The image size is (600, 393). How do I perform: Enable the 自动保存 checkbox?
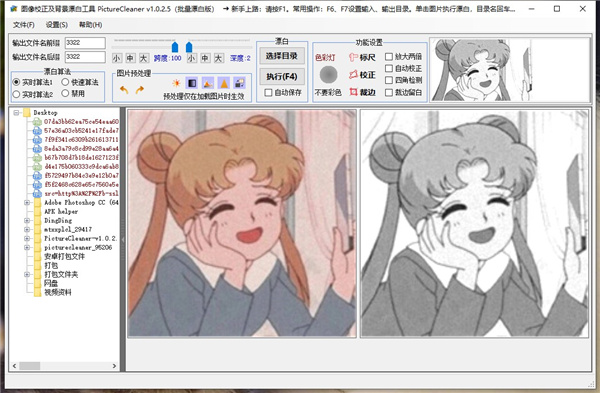(268, 93)
